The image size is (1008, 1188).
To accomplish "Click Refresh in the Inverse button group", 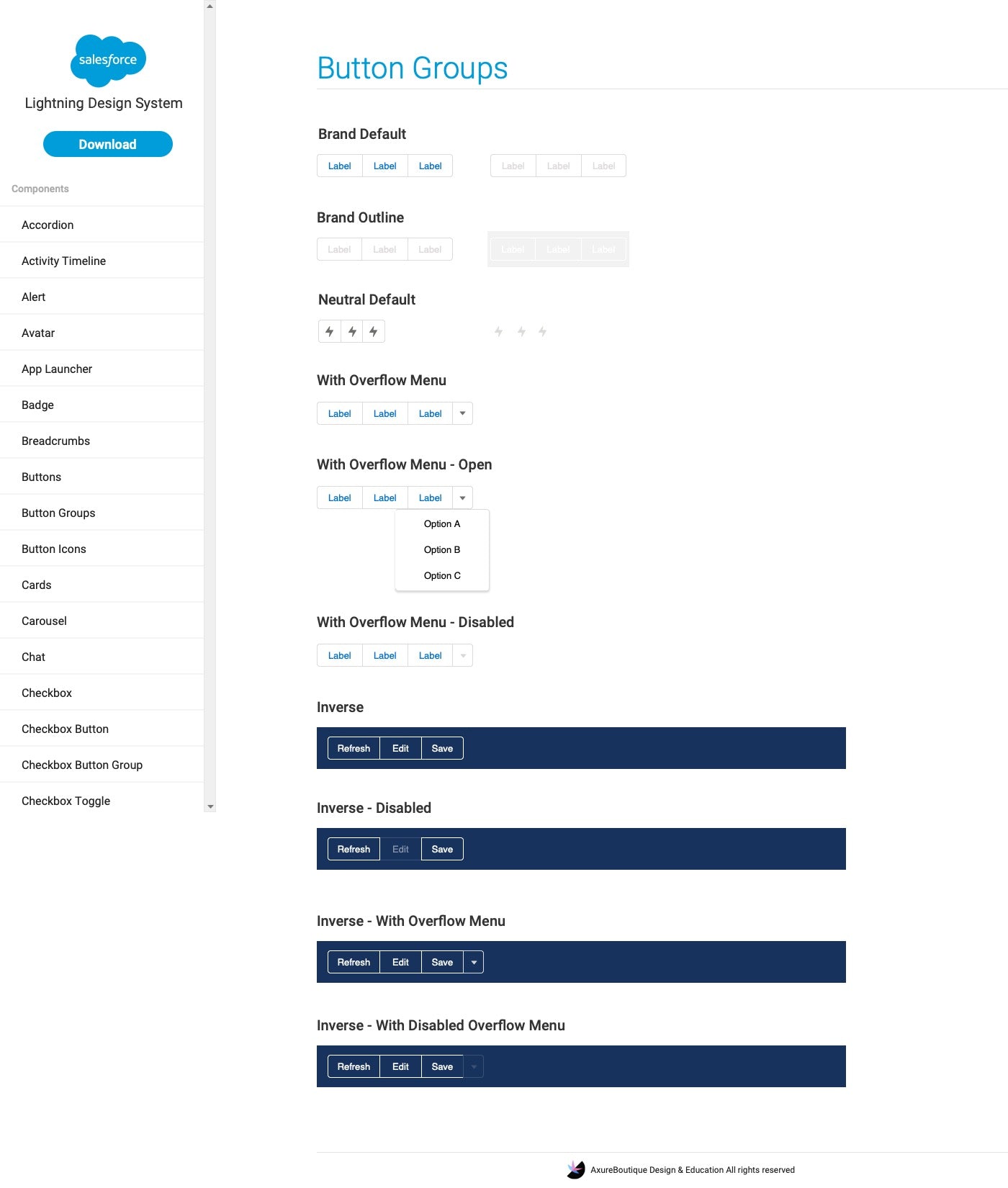I will click(354, 749).
